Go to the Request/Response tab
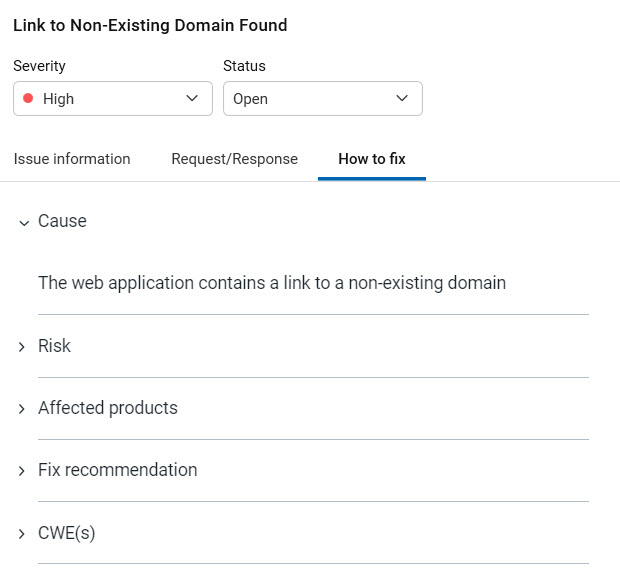 pyautogui.click(x=234, y=159)
